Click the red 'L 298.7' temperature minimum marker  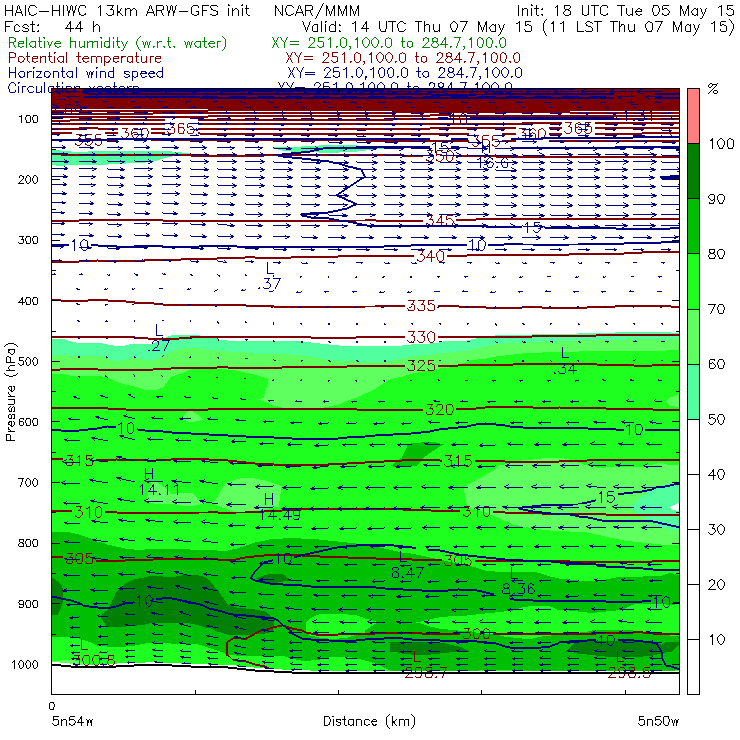tap(425, 665)
